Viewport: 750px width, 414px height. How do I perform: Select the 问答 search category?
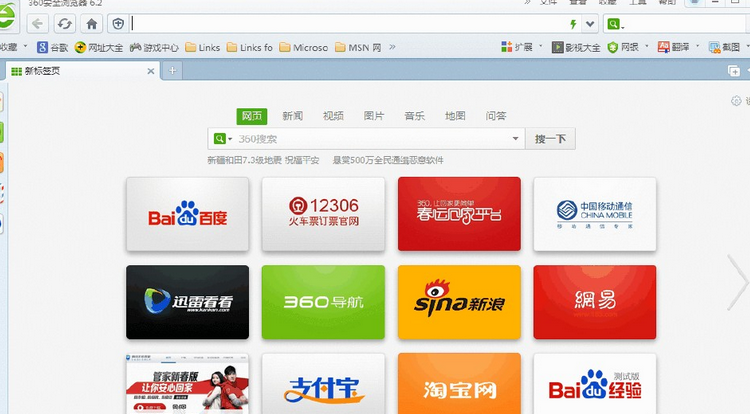tap(496, 116)
